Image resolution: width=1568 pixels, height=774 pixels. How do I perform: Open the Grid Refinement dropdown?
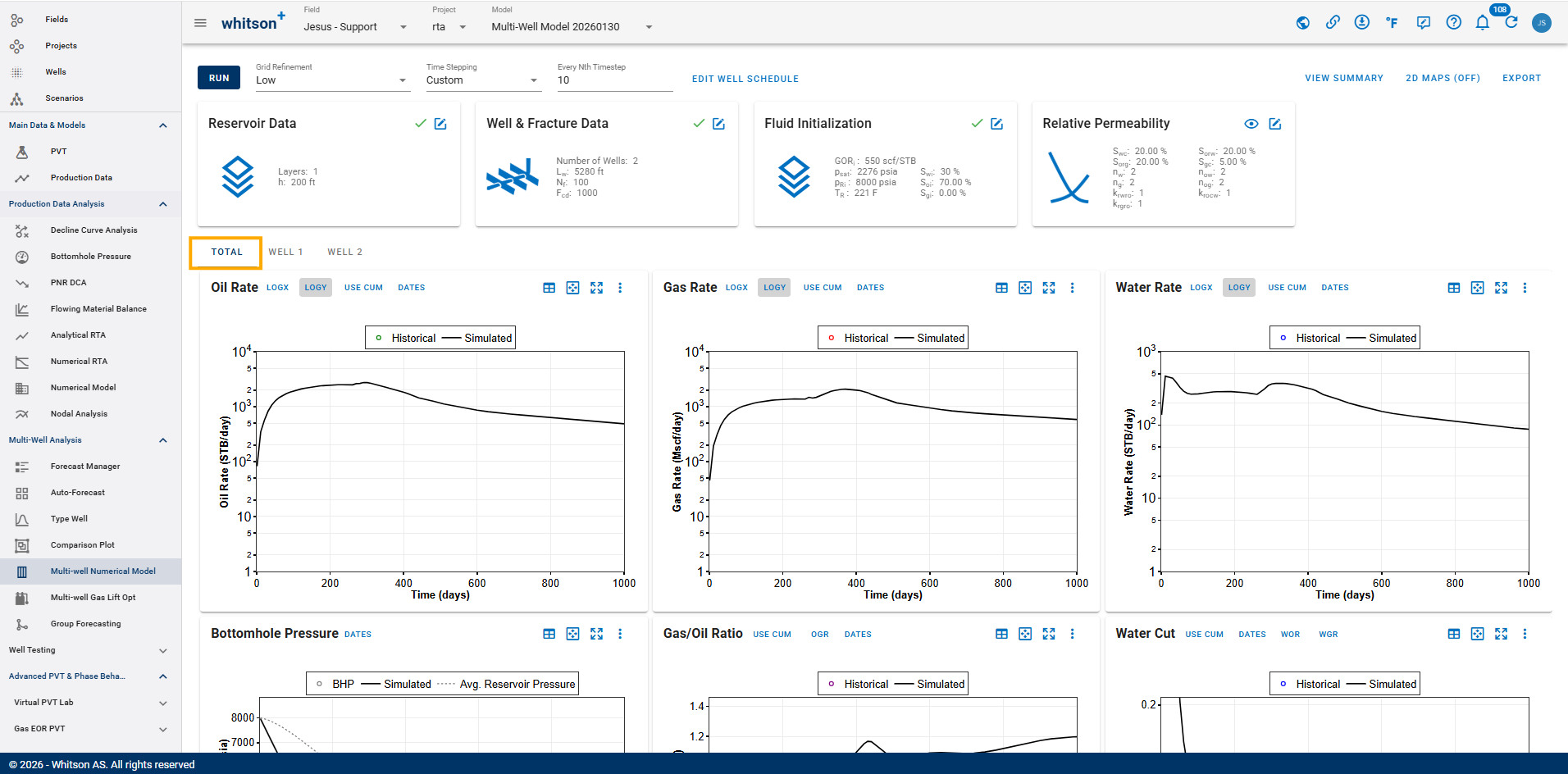coord(331,80)
